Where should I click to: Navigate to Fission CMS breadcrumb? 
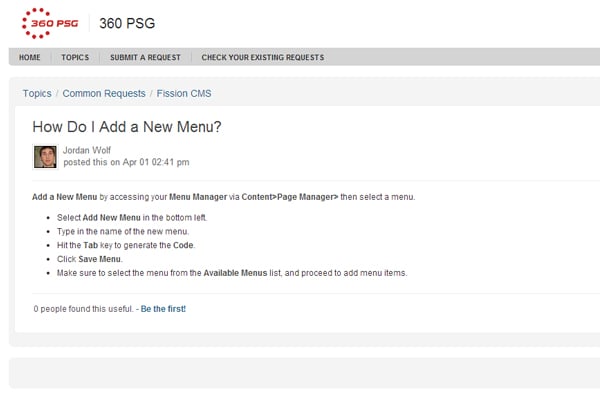point(184,93)
